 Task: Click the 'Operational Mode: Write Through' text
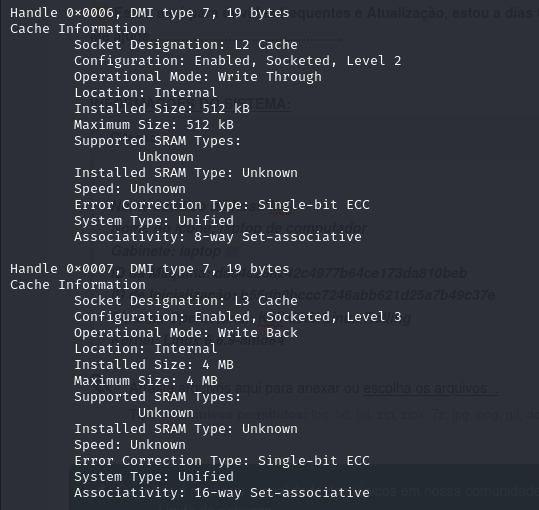click(x=198, y=77)
